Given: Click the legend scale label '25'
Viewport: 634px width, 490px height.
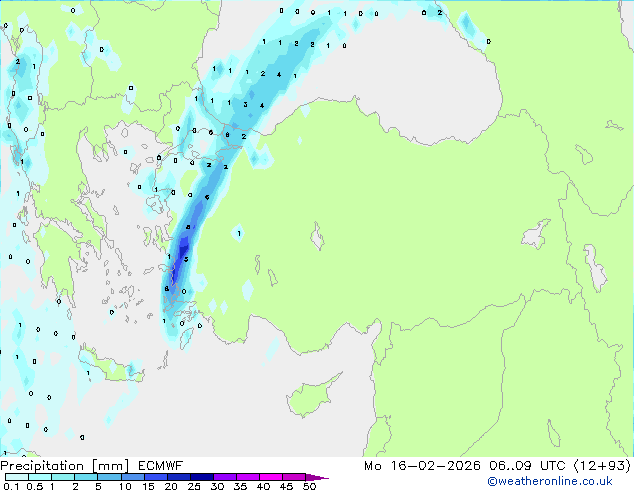Looking at the screenshot, I should tap(194, 486).
